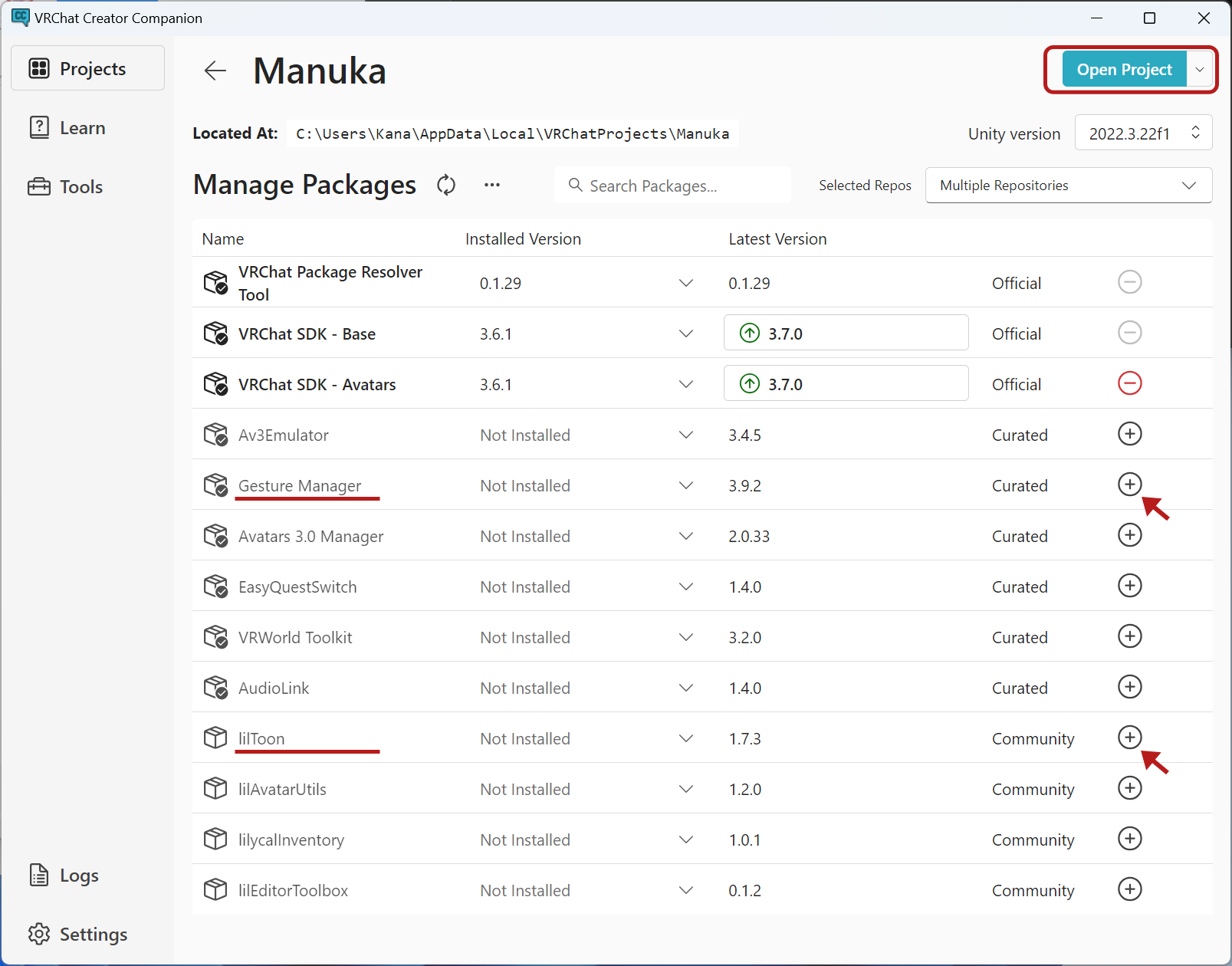The width and height of the screenshot is (1232, 966).
Task: Click remove icon for Package Resolver Tool
Action: tap(1129, 282)
